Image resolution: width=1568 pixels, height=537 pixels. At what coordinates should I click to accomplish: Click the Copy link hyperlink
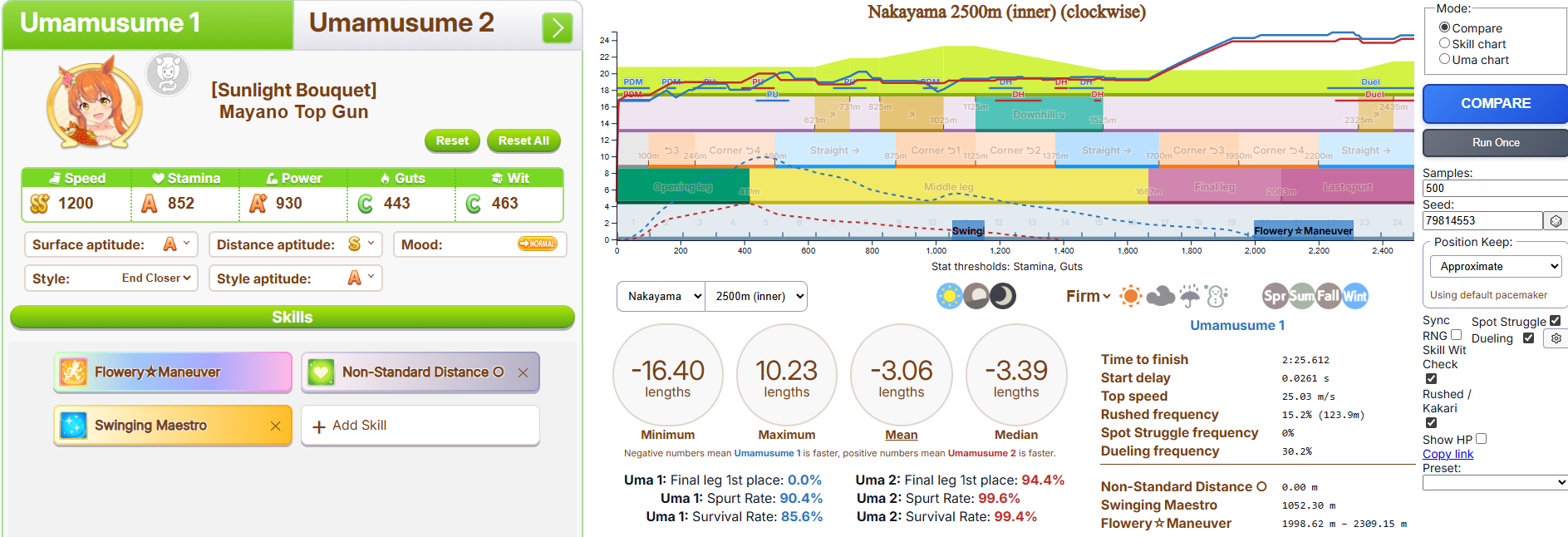1448,454
